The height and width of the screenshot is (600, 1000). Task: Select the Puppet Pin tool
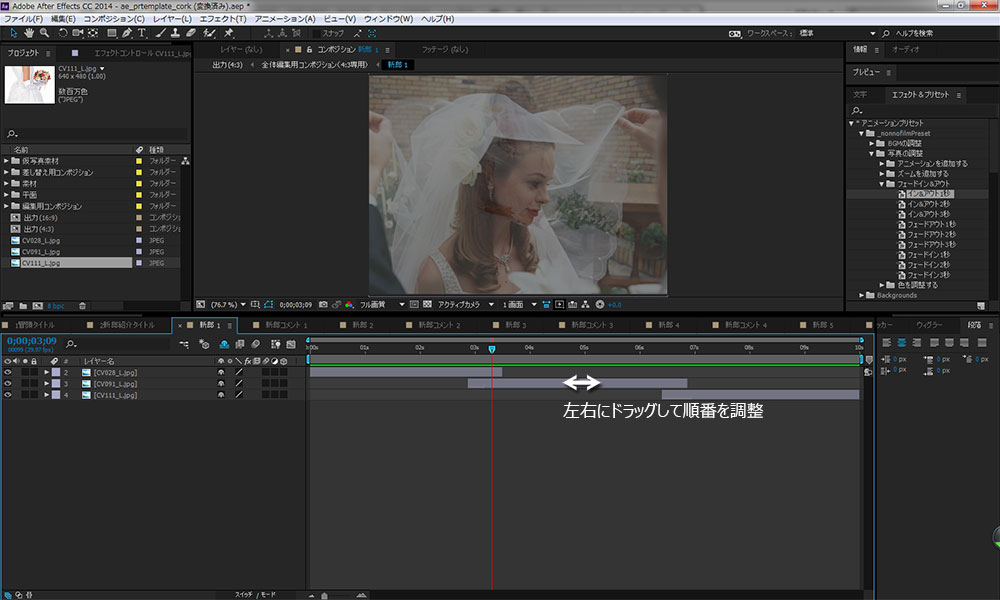tap(228, 33)
